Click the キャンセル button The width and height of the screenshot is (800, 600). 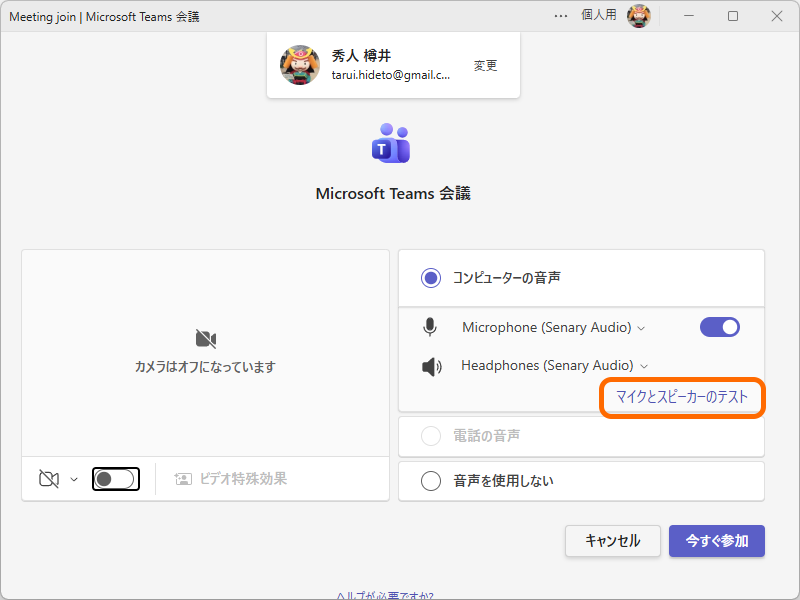coord(613,541)
